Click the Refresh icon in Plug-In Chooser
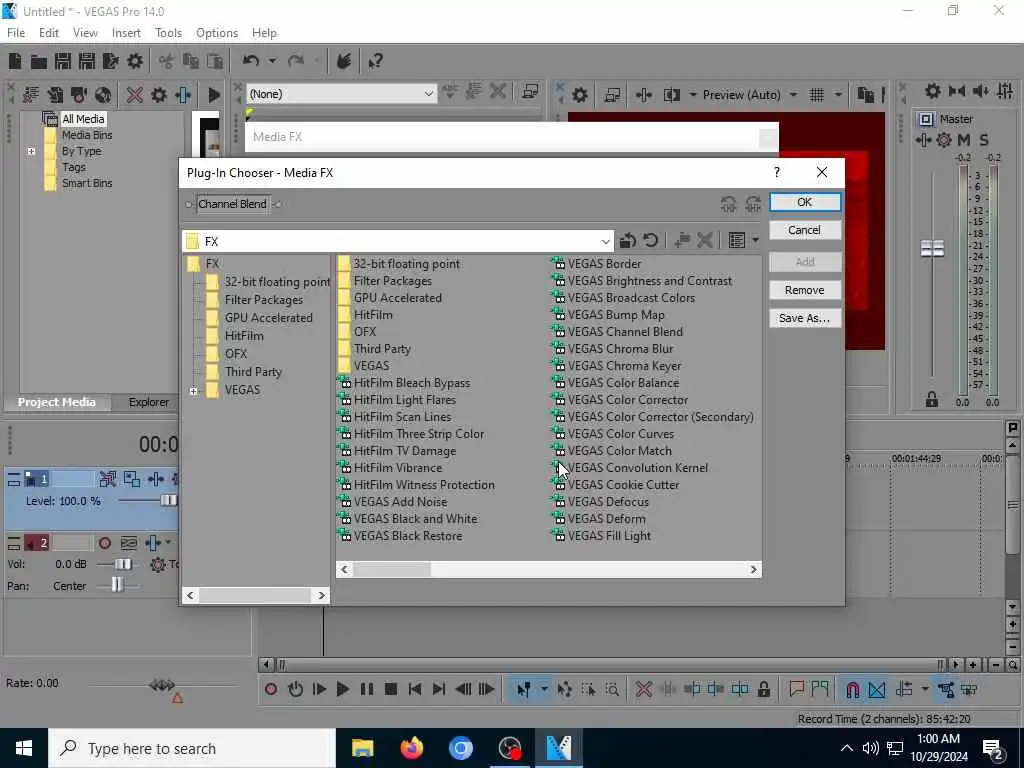Screen dimensions: 1024x768 [650, 240]
